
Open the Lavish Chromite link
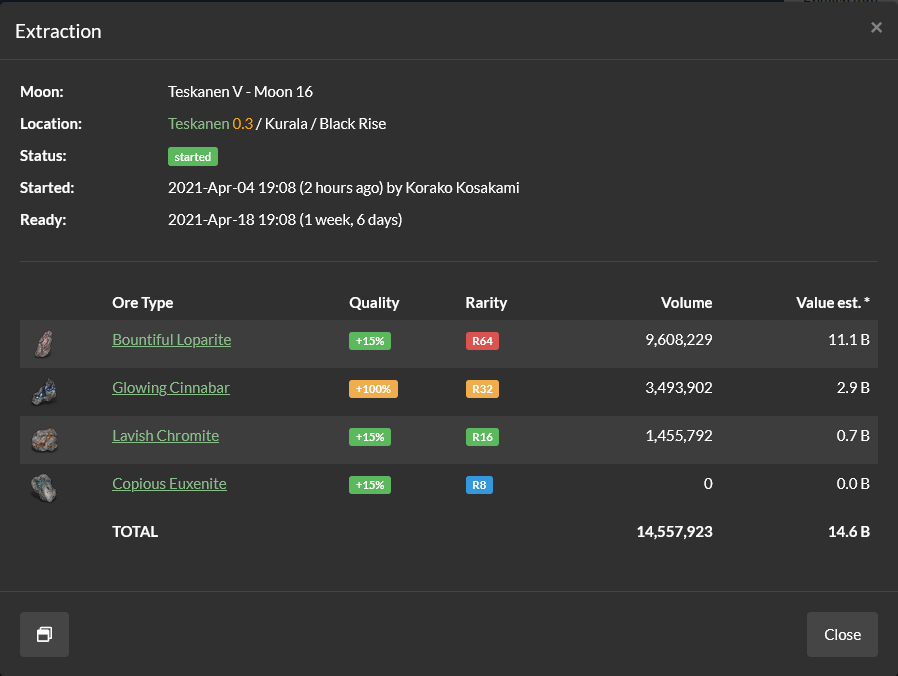165,436
